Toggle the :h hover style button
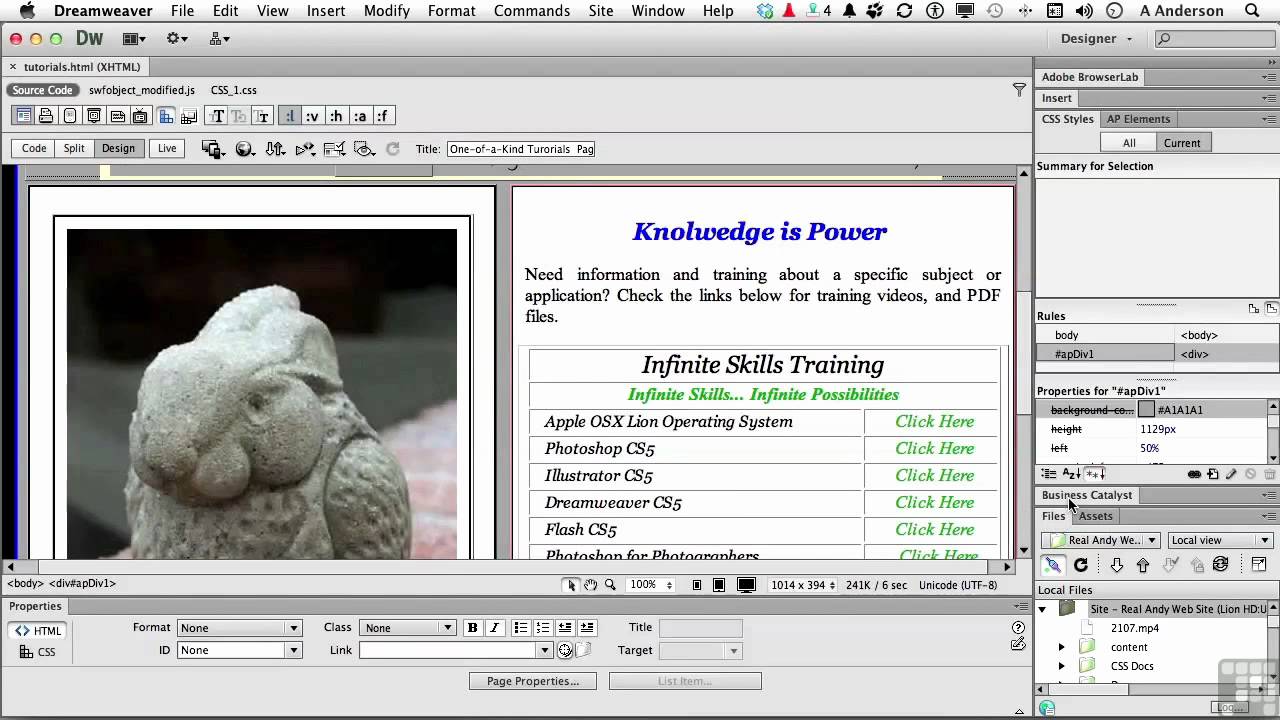The width and height of the screenshot is (1280, 720). [x=336, y=116]
